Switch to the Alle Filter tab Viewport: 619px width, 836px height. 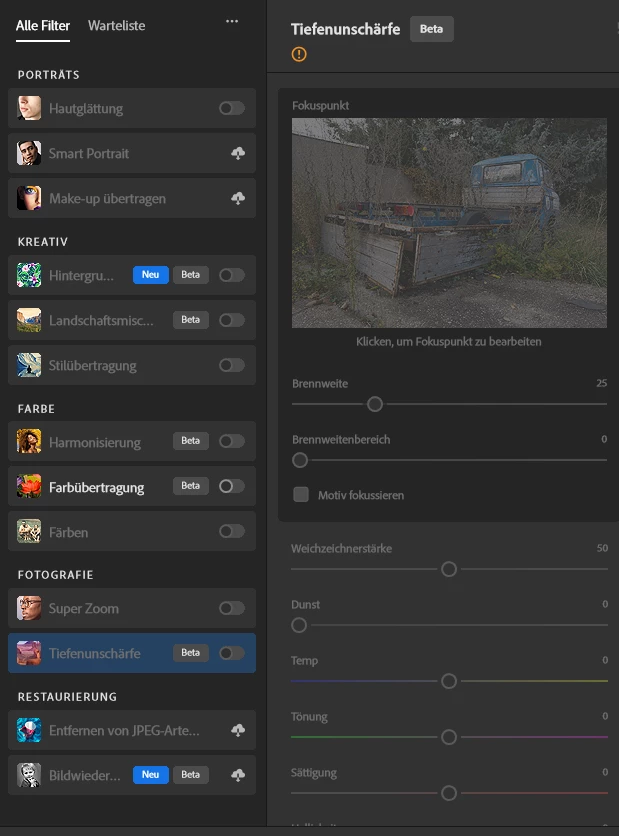pyautogui.click(x=43, y=26)
